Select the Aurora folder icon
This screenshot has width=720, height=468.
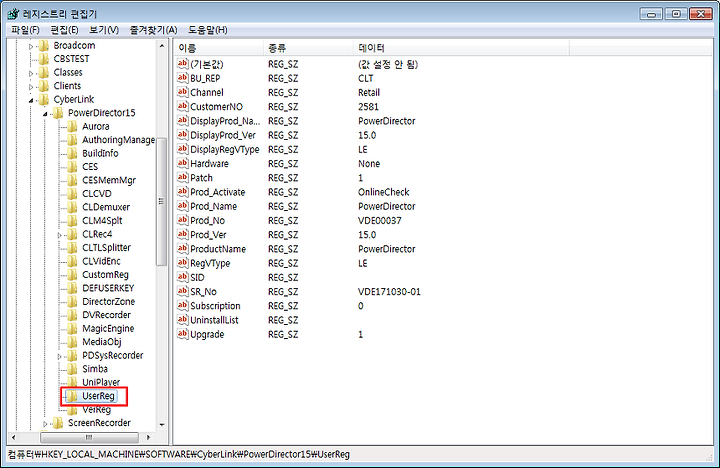[x=72, y=126]
